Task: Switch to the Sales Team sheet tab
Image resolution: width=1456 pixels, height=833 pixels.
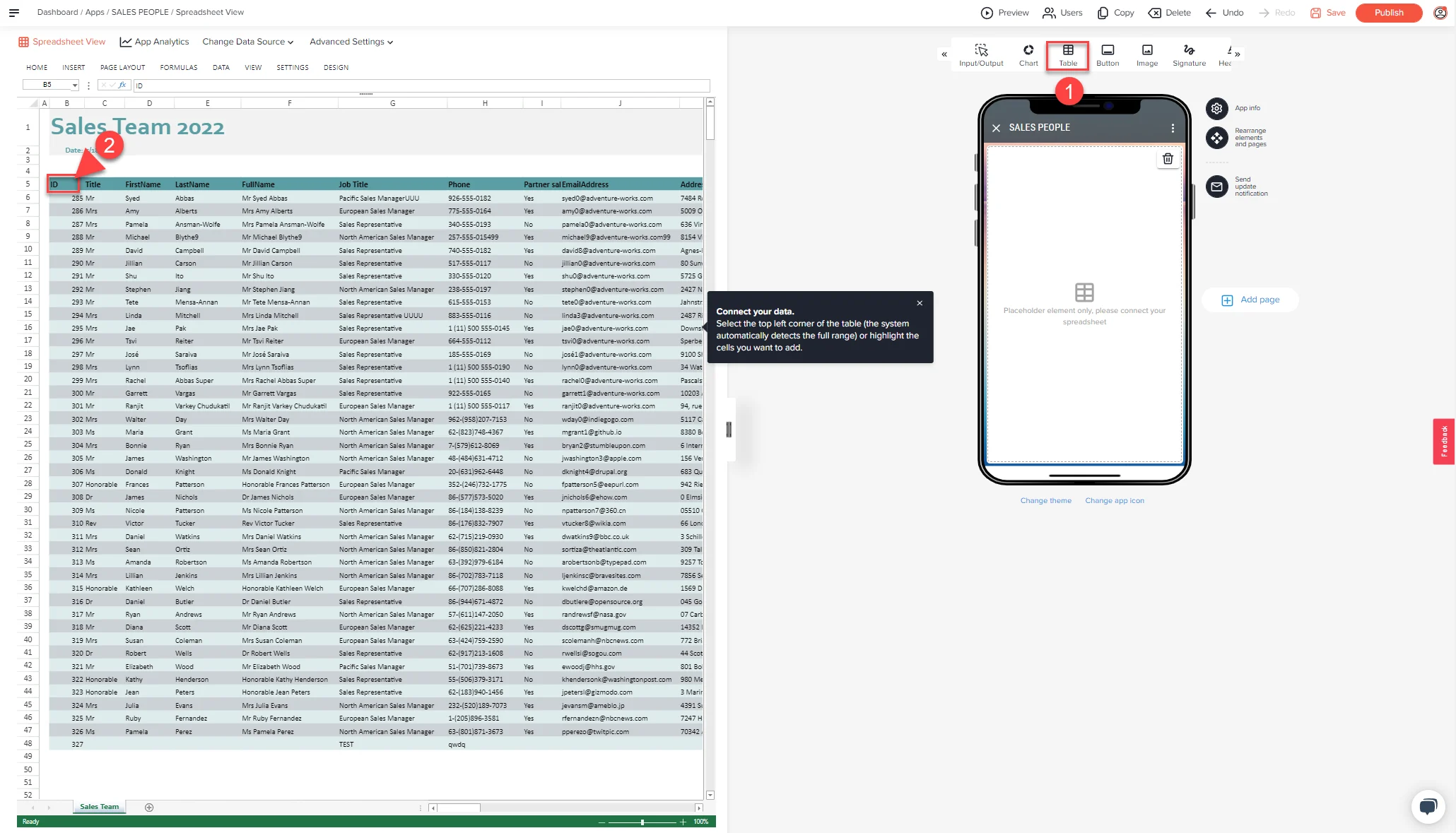Action: tap(99, 806)
